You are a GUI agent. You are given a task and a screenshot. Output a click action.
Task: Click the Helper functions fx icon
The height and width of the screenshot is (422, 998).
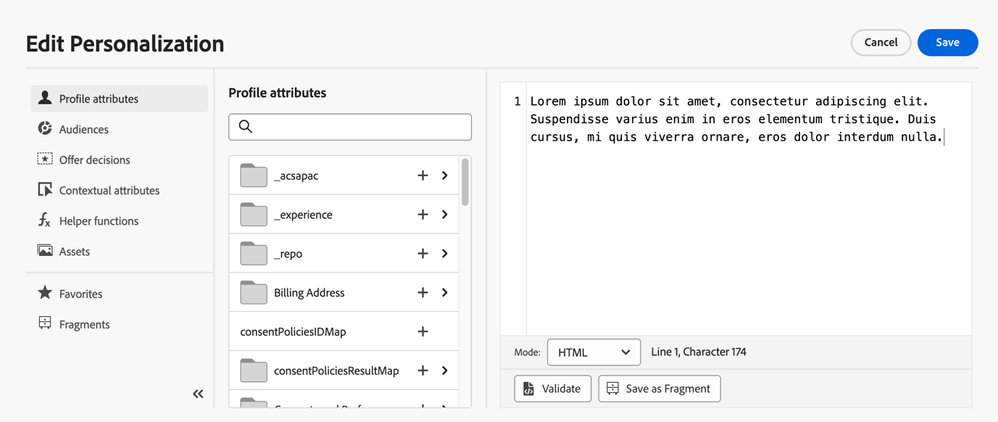pyautogui.click(x=44, y=221)
